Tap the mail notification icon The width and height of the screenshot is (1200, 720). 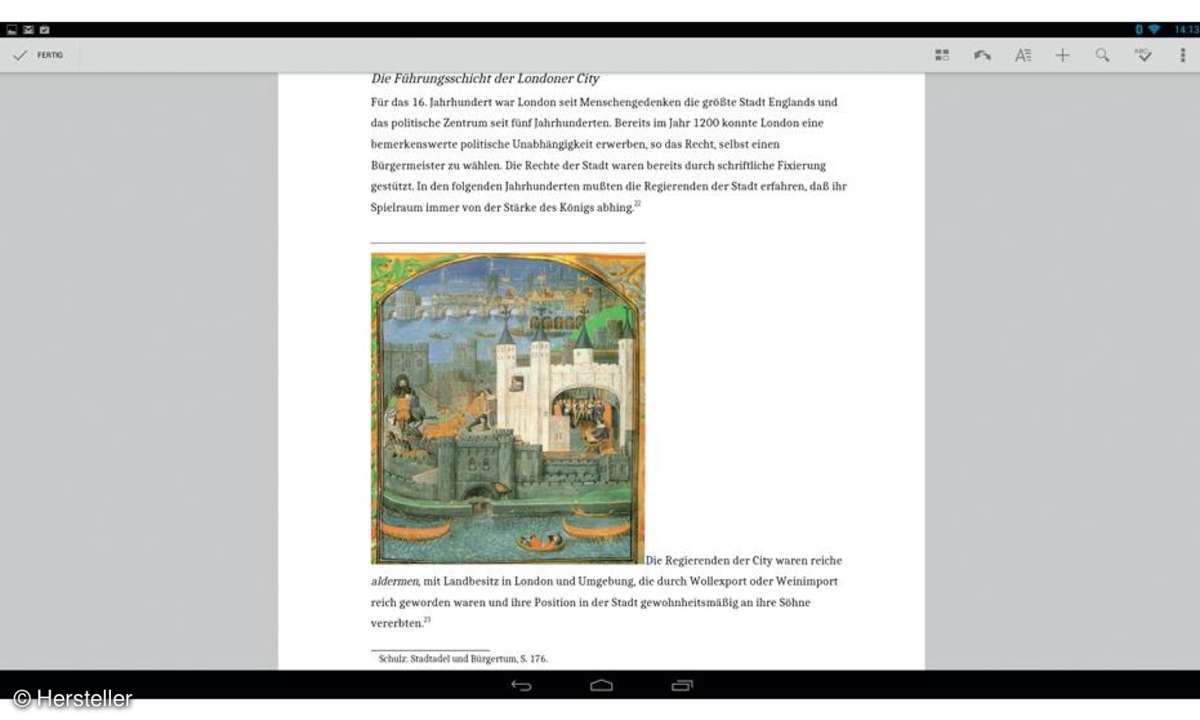(28, 30)
